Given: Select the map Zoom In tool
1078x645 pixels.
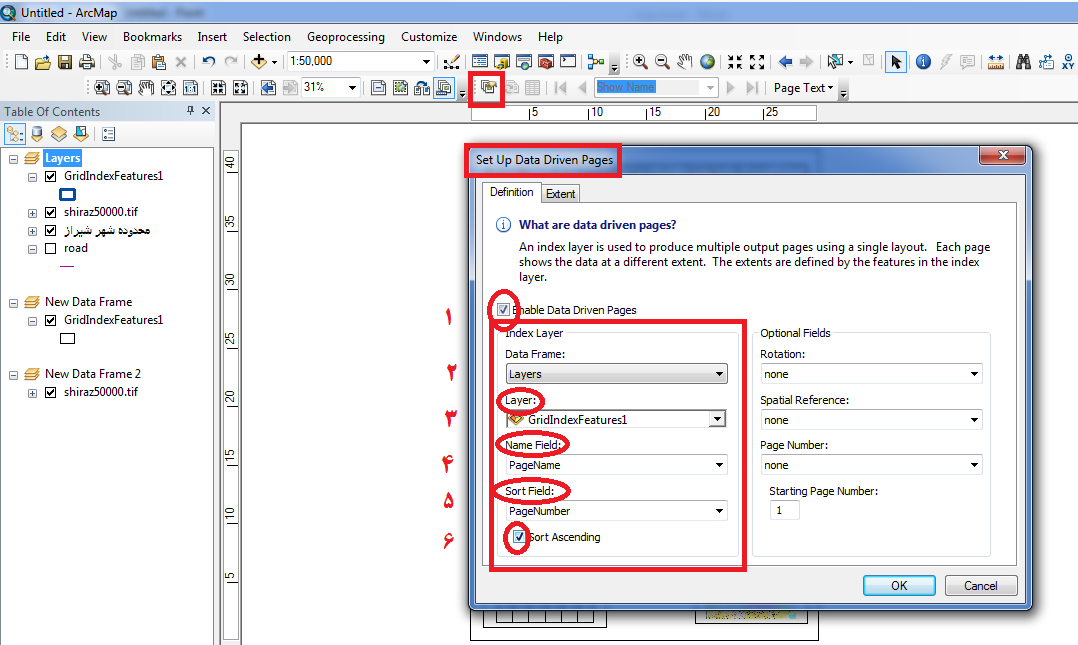Looking at the screenshot, I should [640, 62].
